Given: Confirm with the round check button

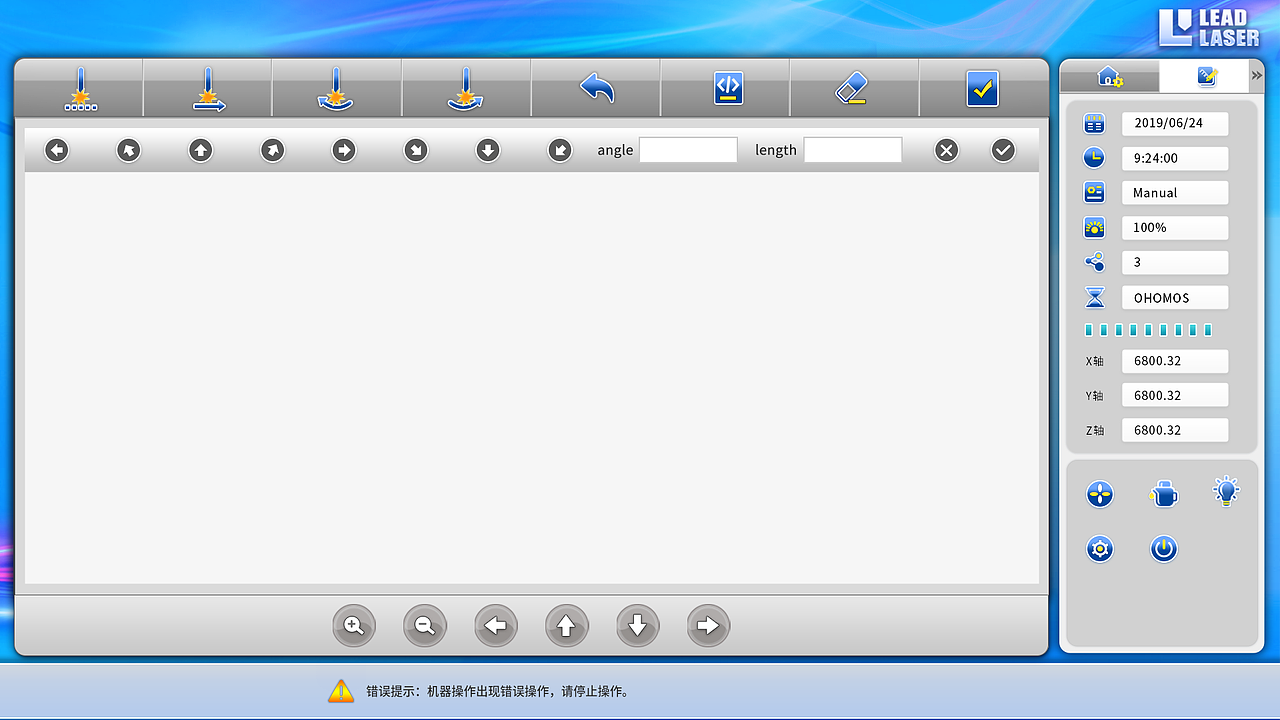Looking at the screenshot, I should pyautogui.click(x=1003, y=150).
